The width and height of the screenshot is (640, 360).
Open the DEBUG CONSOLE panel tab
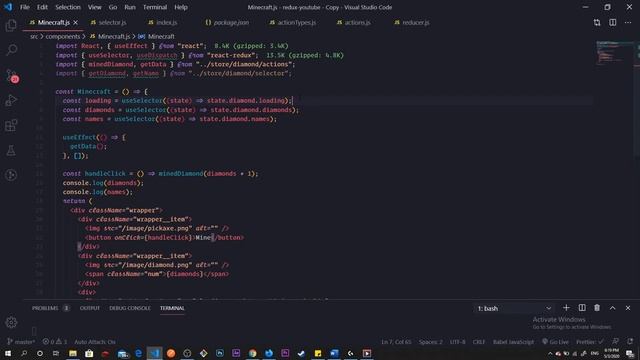click(x=130, y=308)
